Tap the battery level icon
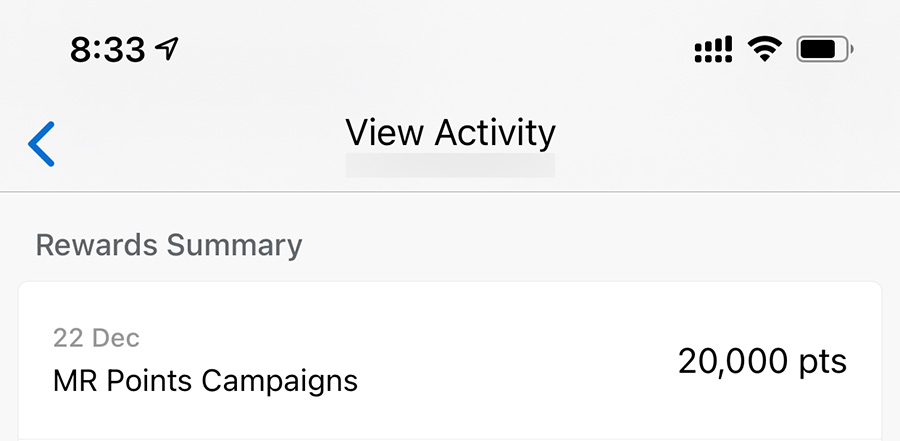The height and width of the screenshot is (441, 900). click(x=825, y=49)
